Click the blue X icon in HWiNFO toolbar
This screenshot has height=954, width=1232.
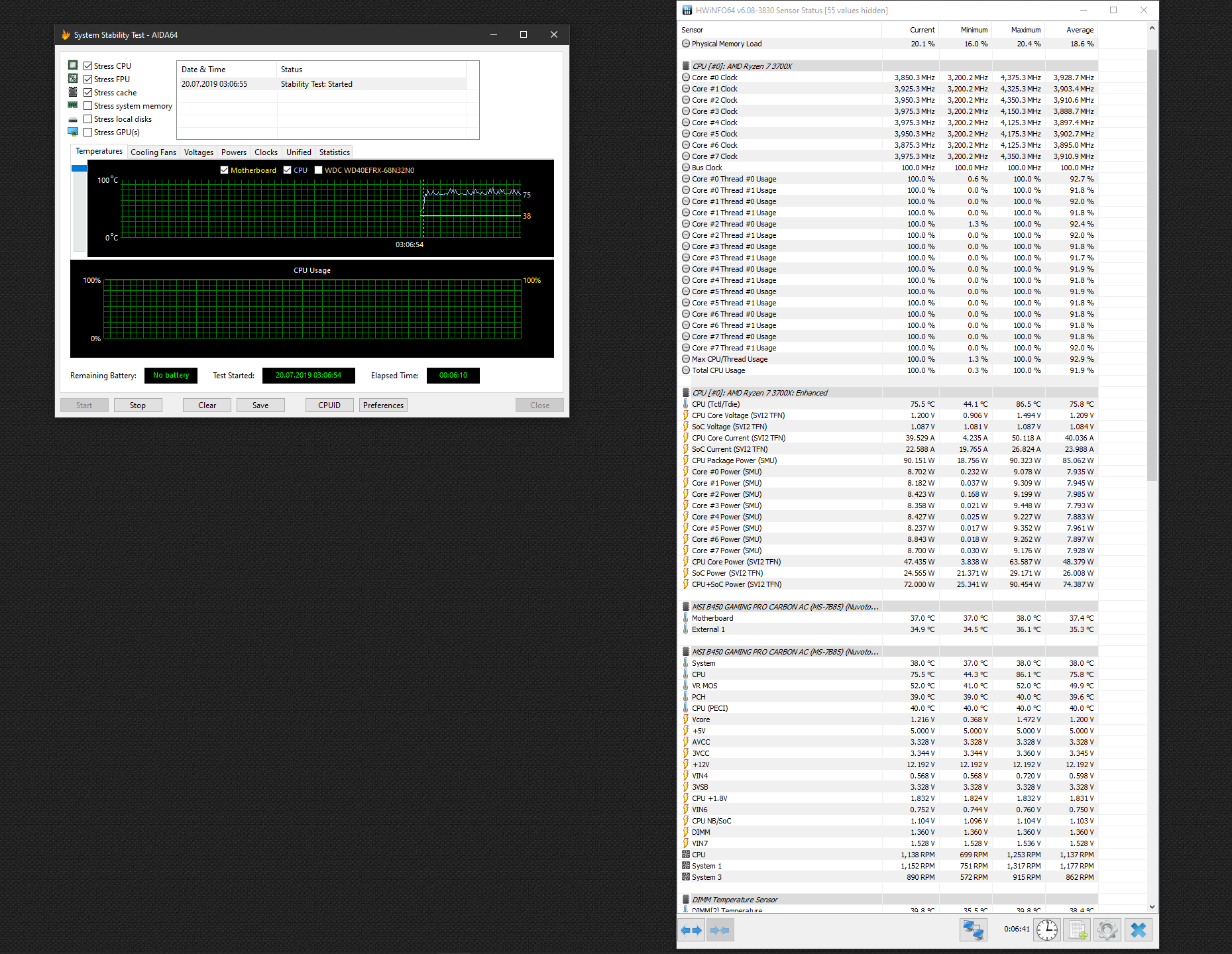point(1139,930)
